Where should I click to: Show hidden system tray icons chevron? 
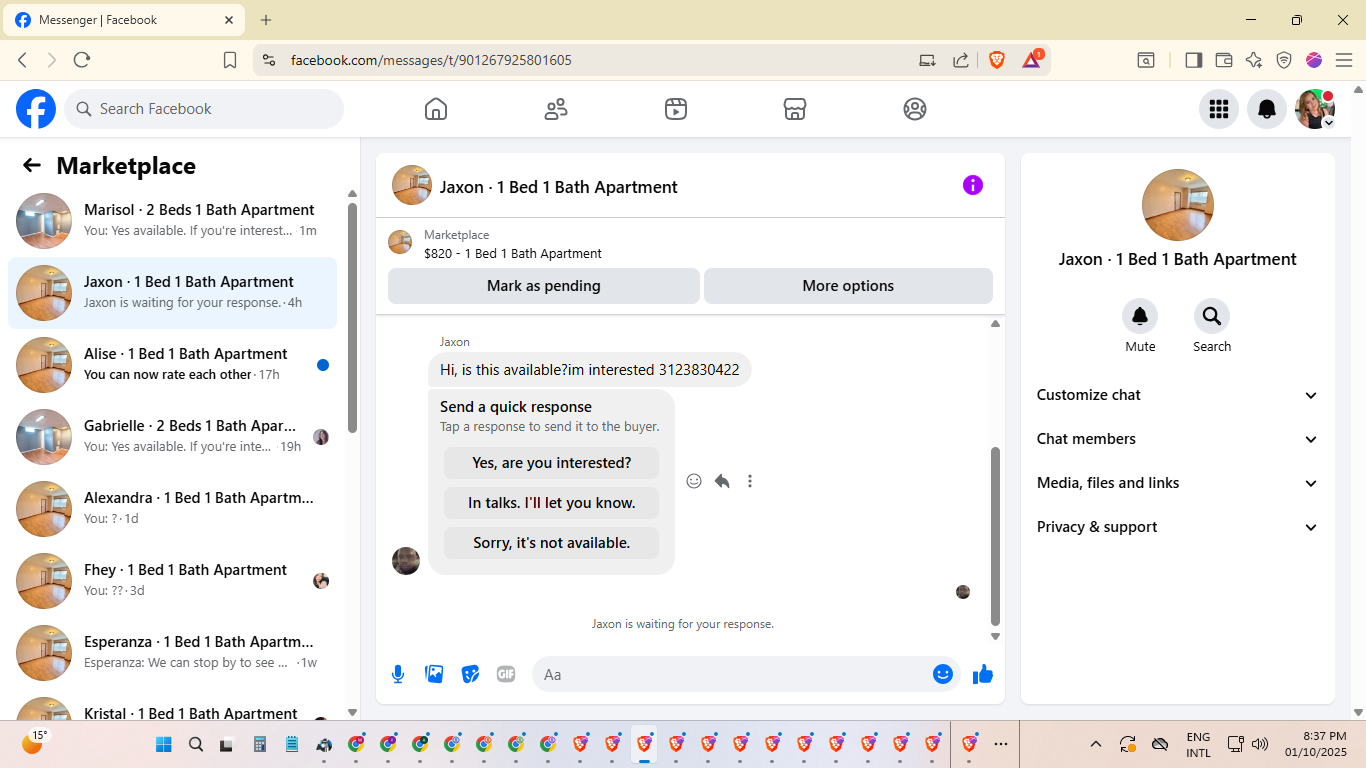click(1096, 744)
